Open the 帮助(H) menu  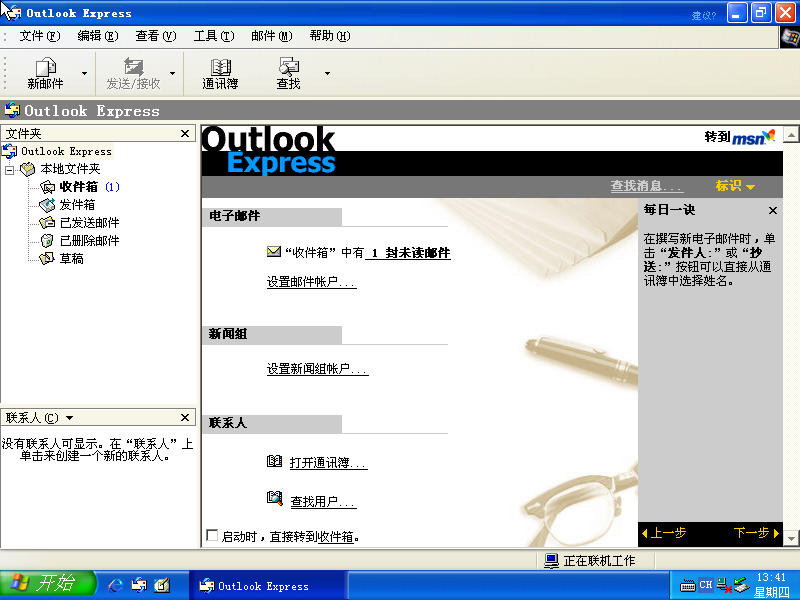pyautogui.click(x=330, y=36)
